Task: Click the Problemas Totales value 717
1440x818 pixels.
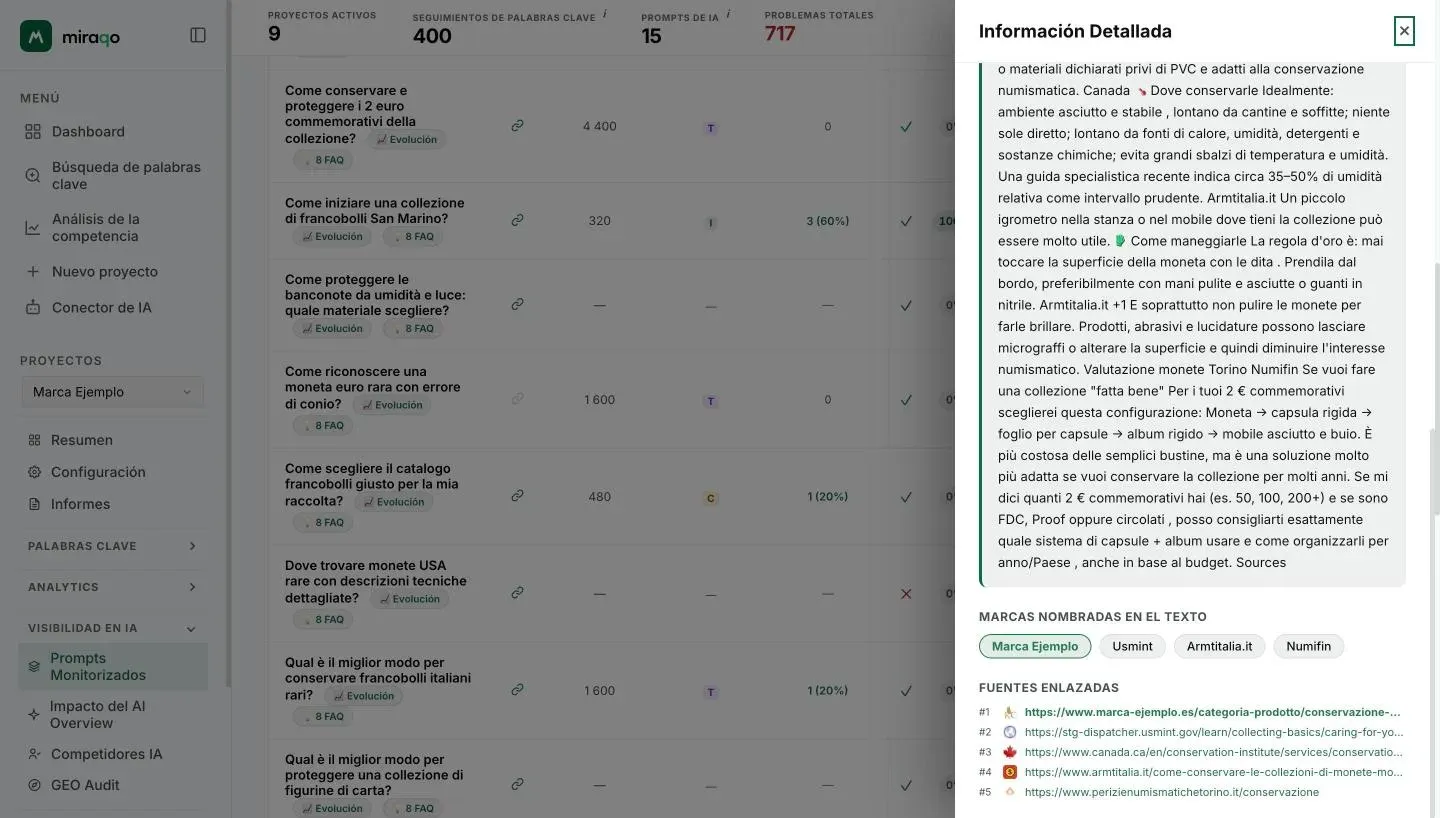Action: (x=780, y=34)
